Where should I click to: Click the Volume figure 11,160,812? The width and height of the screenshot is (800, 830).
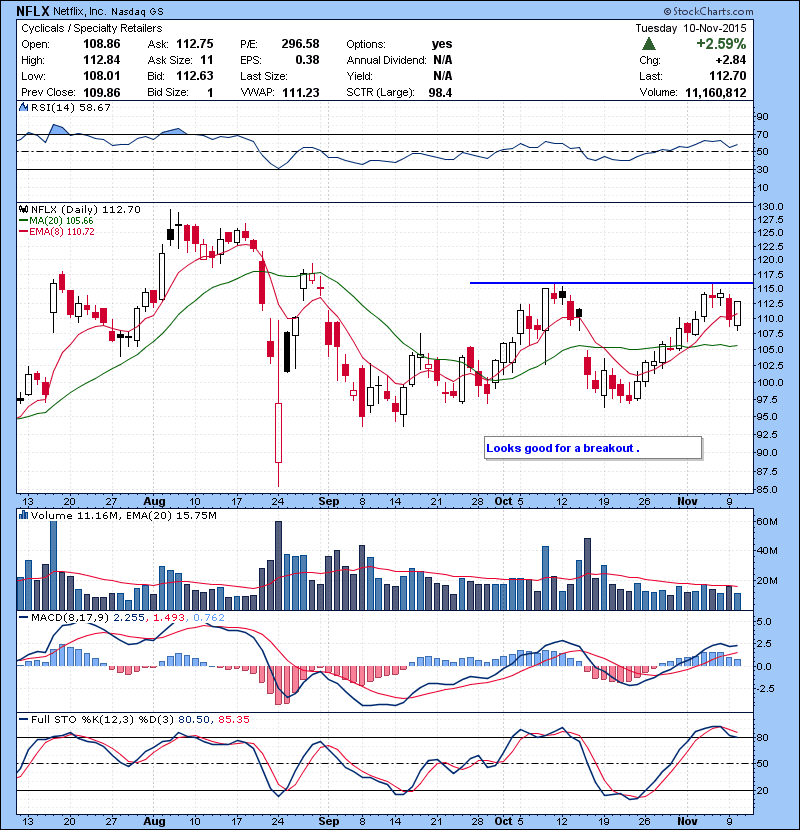coord(716,93)
